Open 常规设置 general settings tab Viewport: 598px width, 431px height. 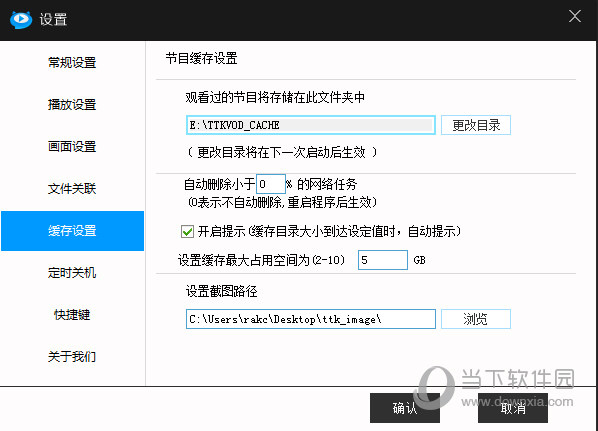72,63
